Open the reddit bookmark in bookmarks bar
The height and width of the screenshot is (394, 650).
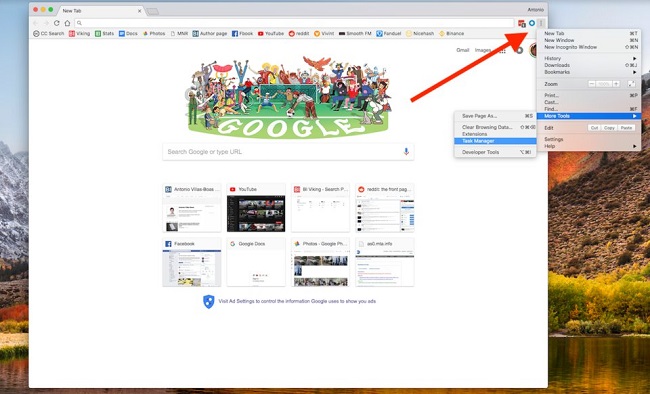coord(299,34)
